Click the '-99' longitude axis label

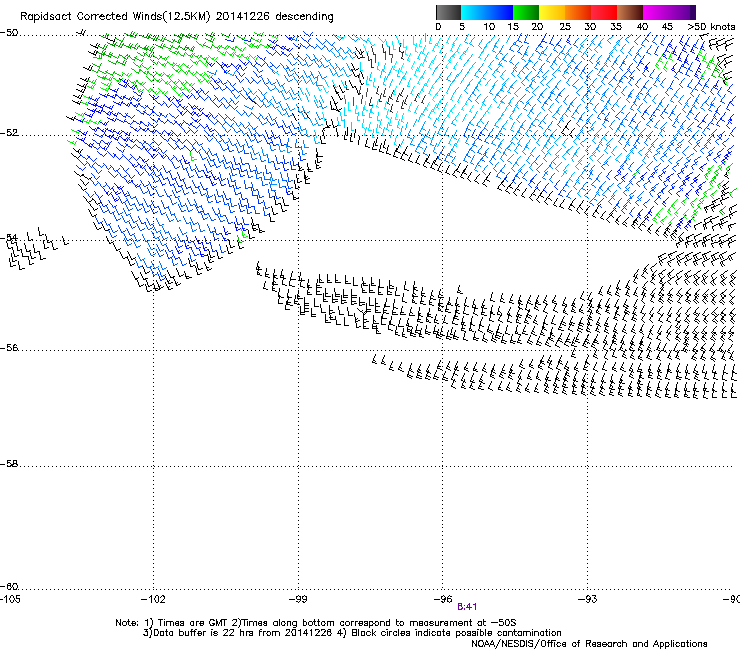click(x=298, y=599)
